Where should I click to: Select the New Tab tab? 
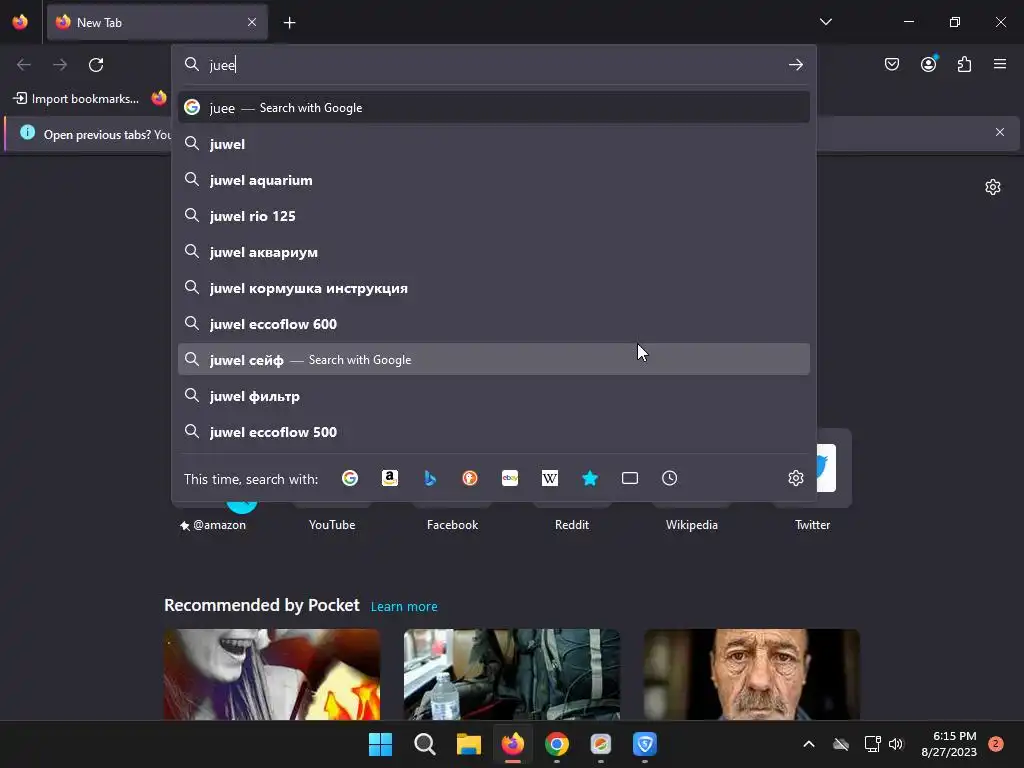157,22
